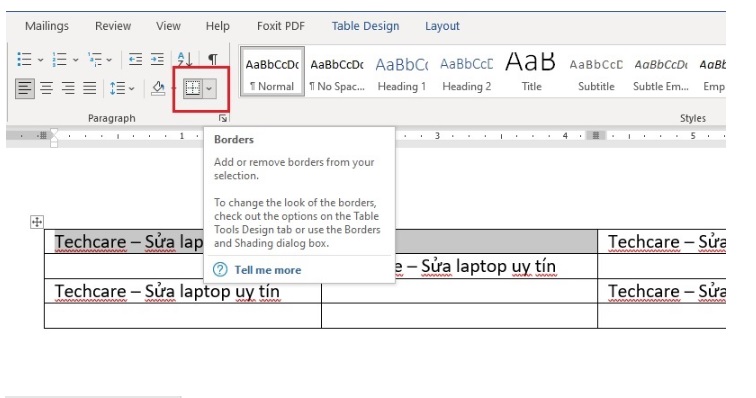
Task: Open the Tell me more link
Action: click(268, 270)
